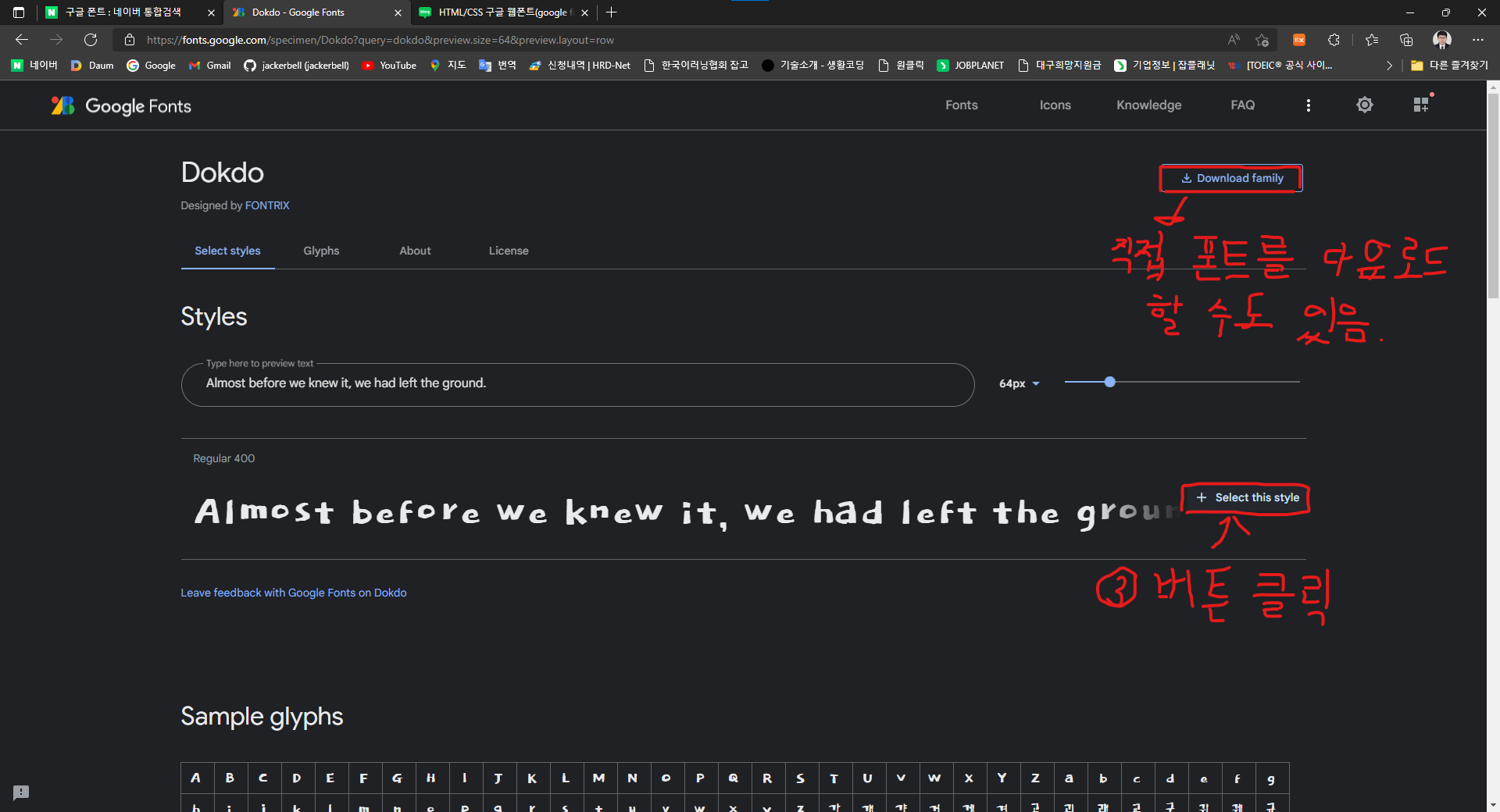Open the License tab

point(509,251)
